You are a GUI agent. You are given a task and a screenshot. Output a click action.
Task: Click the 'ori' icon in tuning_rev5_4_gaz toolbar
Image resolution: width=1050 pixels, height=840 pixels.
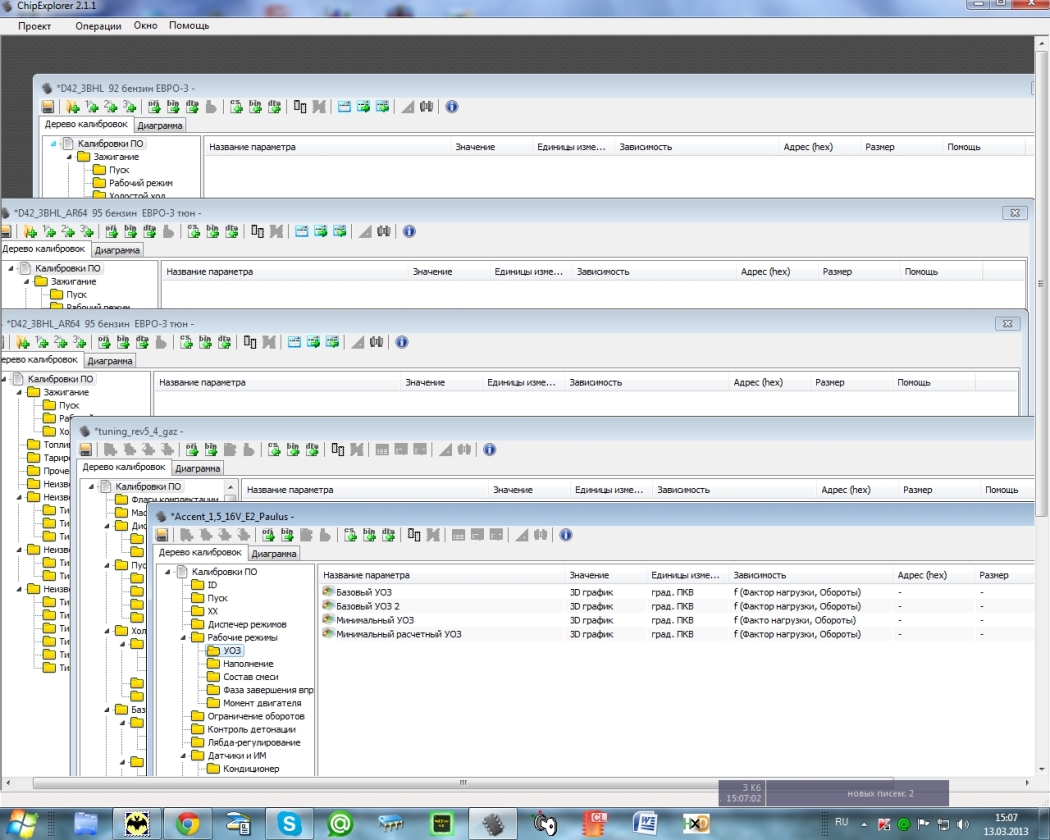click(192, 449)
